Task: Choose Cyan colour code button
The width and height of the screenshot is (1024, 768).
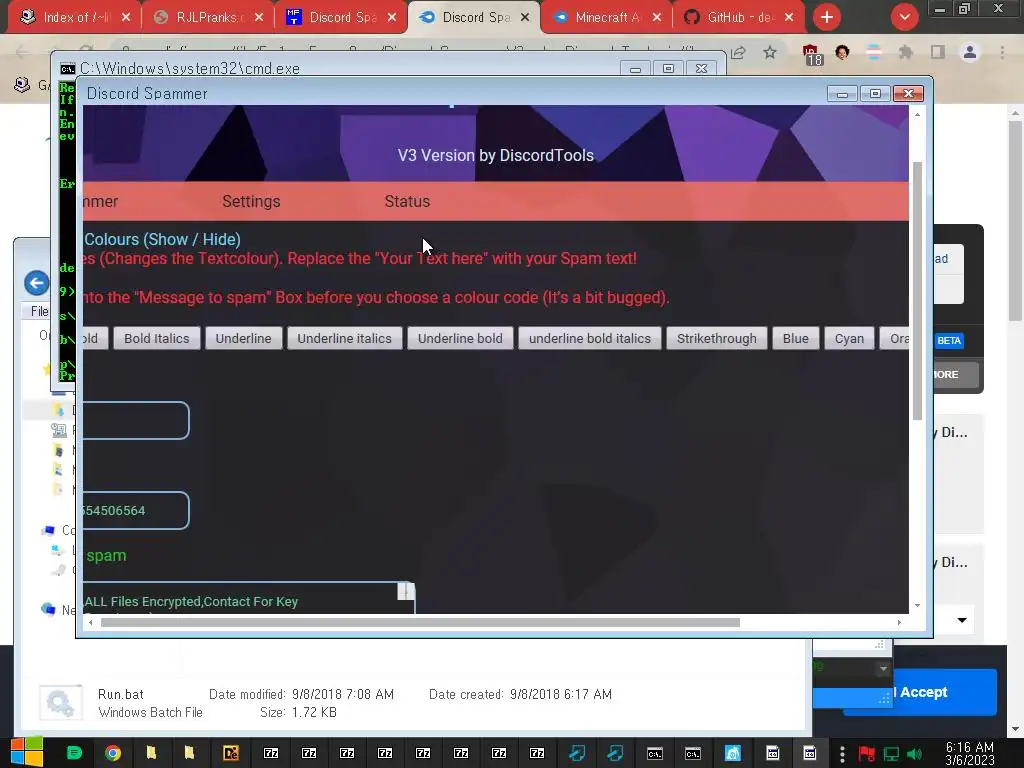Action: point(849,338)
